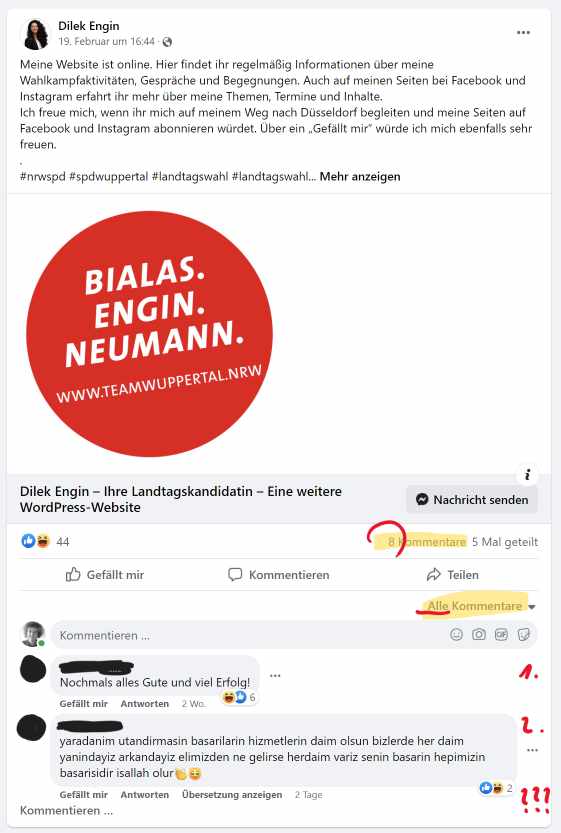
Task: View the reaction icons next to 44
Action: (36, 541)
